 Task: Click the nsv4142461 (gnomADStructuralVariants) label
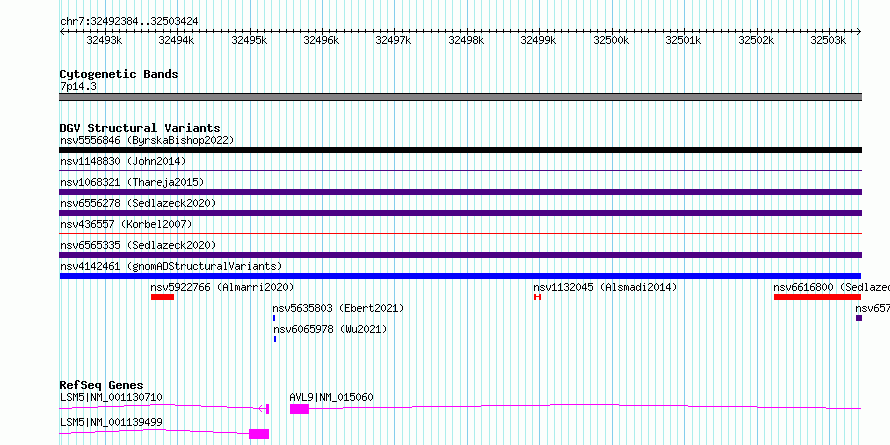pyautogui.click(x=171, y=266)
